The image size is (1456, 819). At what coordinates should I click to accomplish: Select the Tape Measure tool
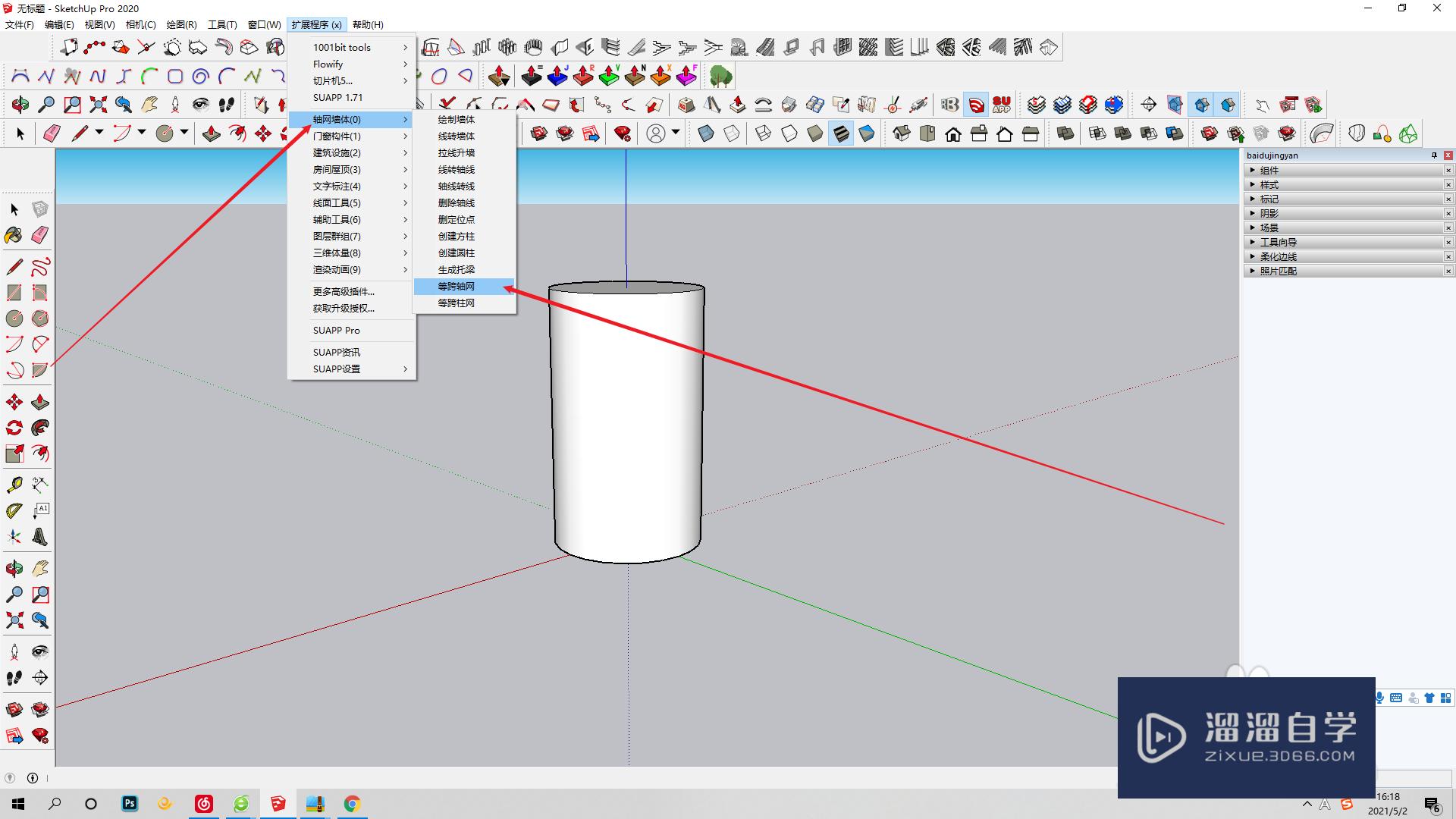point(14,485)
